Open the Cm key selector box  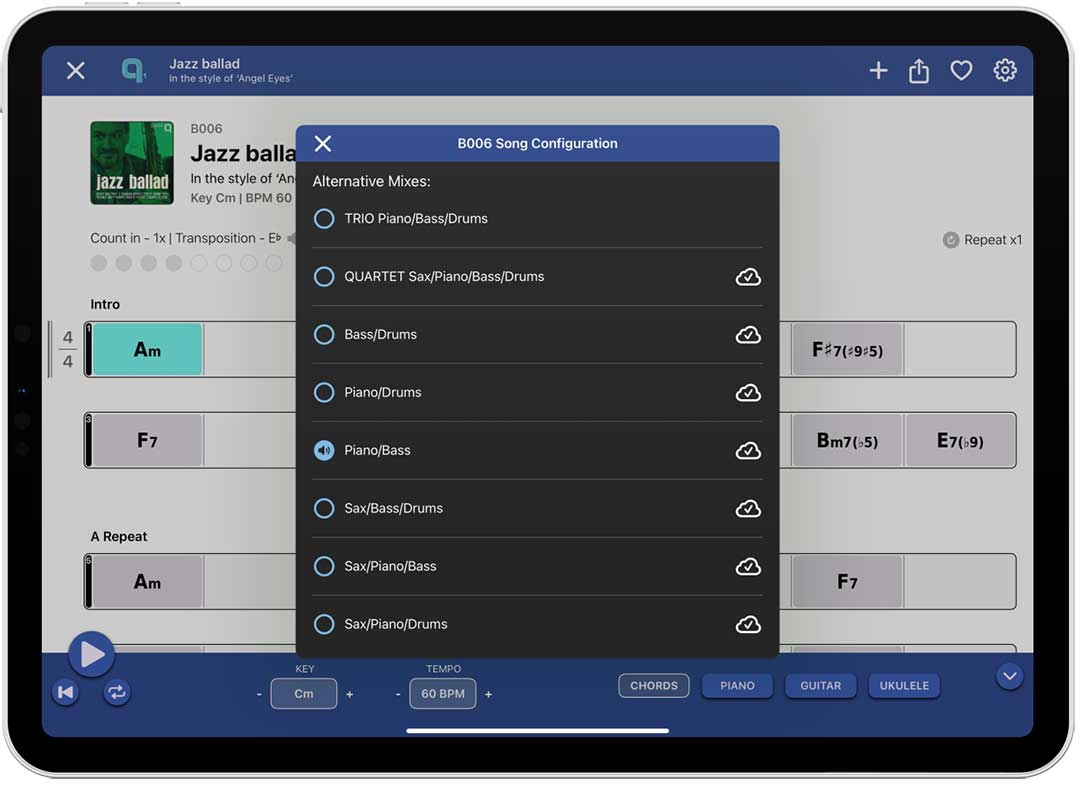303,694
